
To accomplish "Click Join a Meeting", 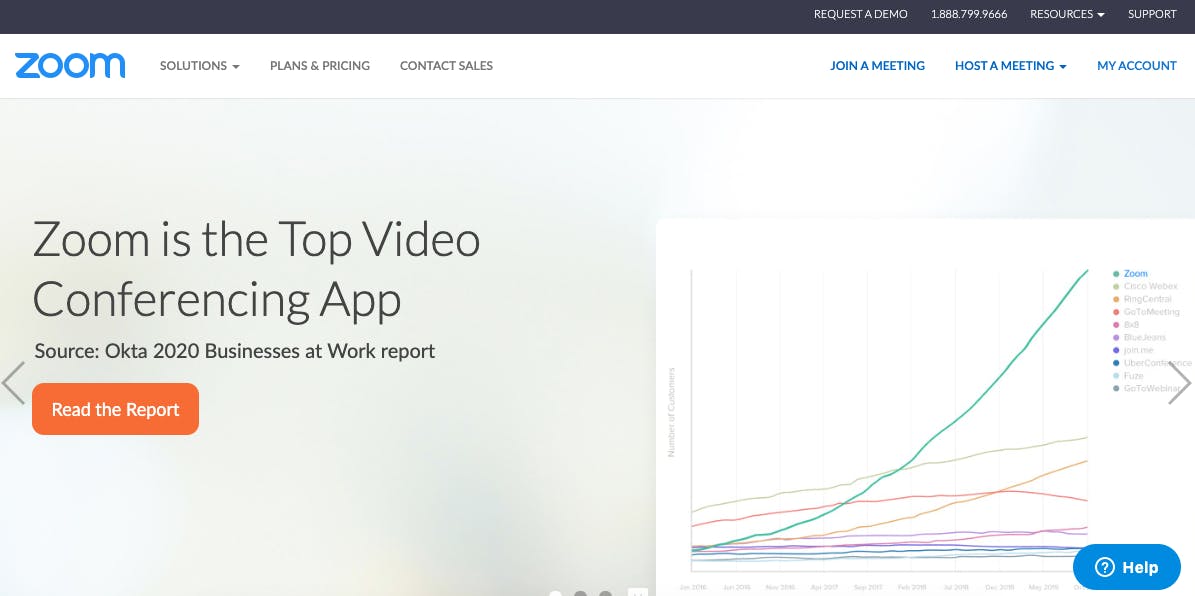I will tap(877, 66).
